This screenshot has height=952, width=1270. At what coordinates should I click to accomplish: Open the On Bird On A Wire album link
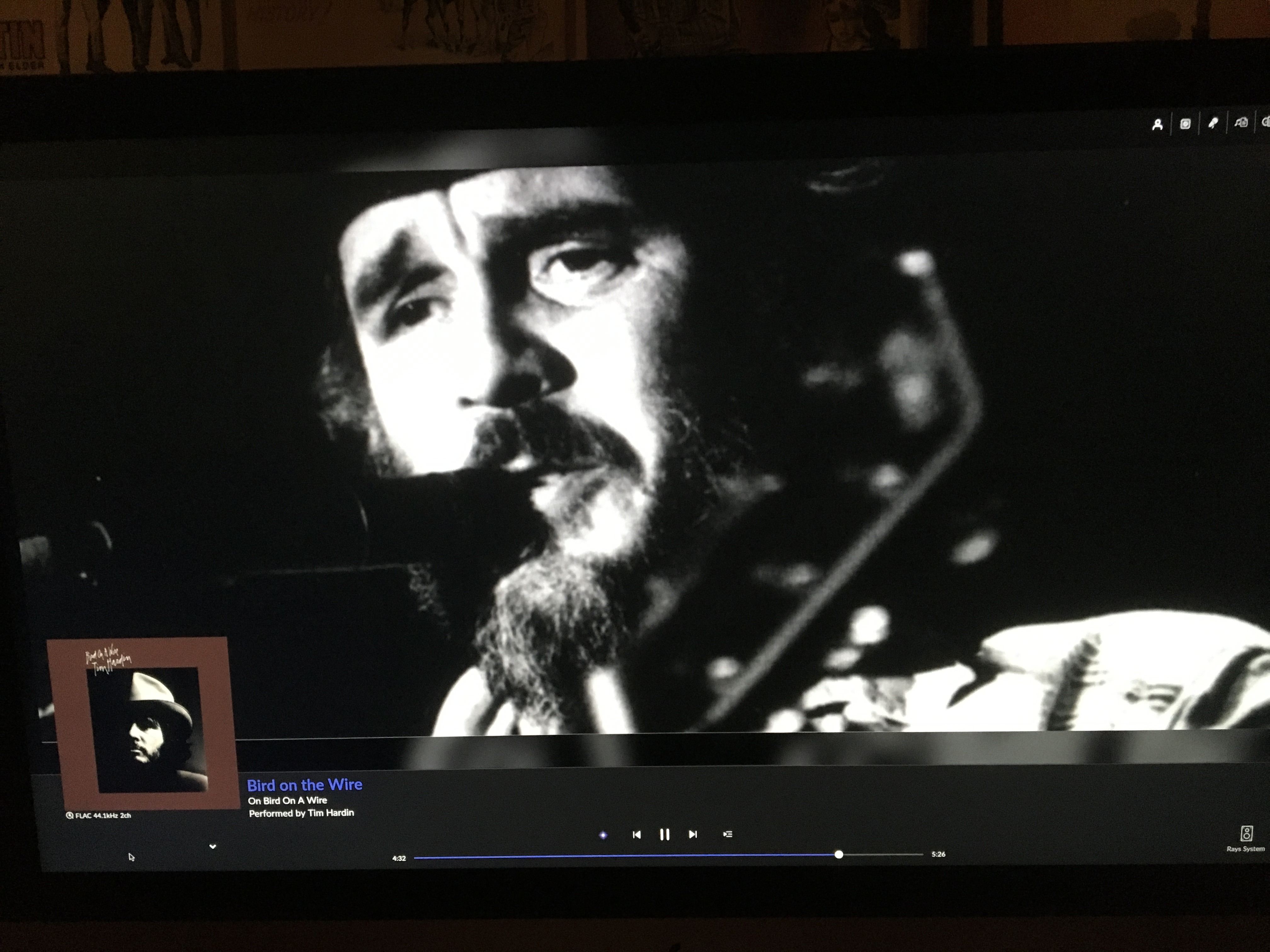288,801
